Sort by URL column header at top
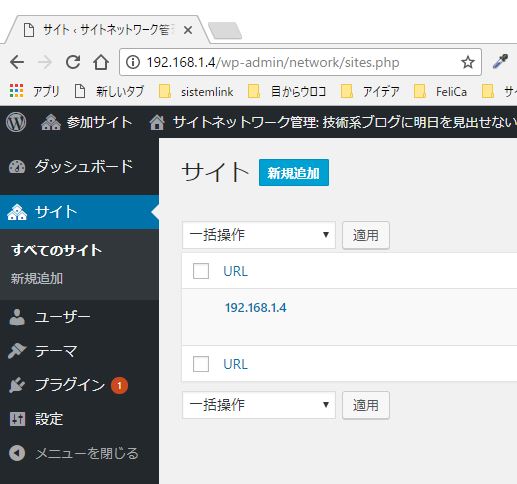The image size is (517, 484). pos(236,271)
